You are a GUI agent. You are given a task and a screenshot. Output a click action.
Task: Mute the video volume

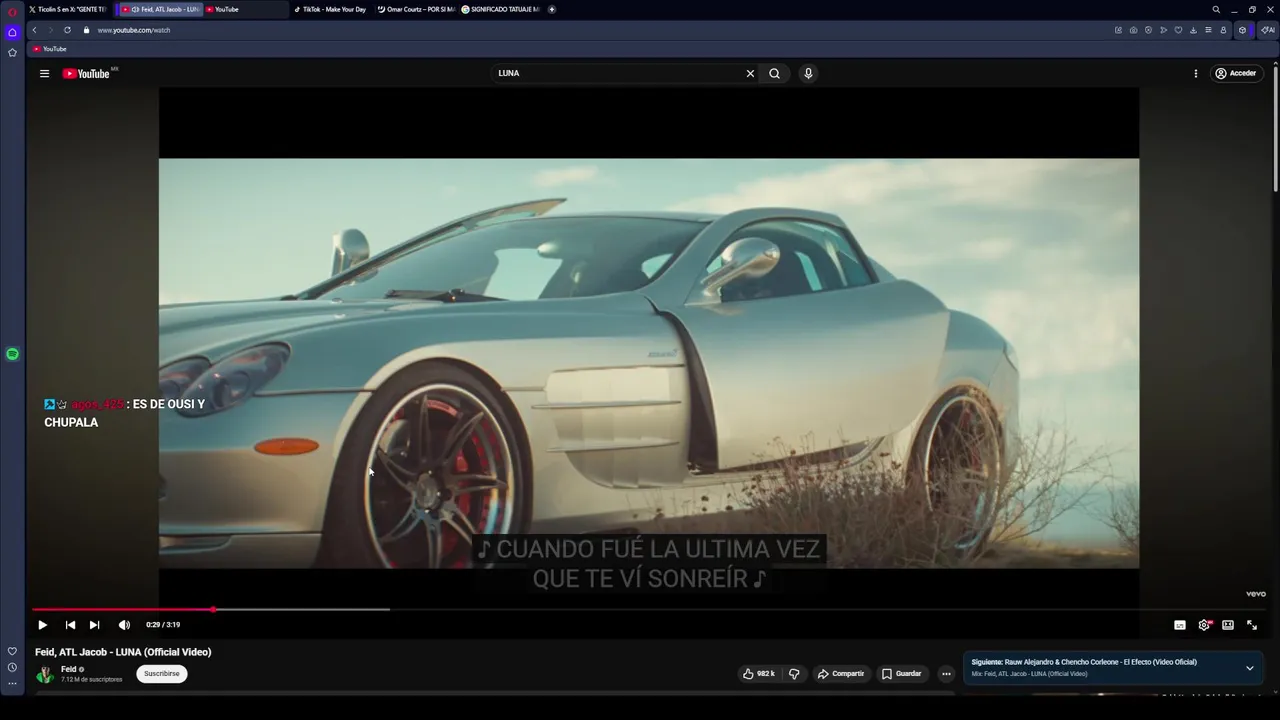click(x=124, y=625)
